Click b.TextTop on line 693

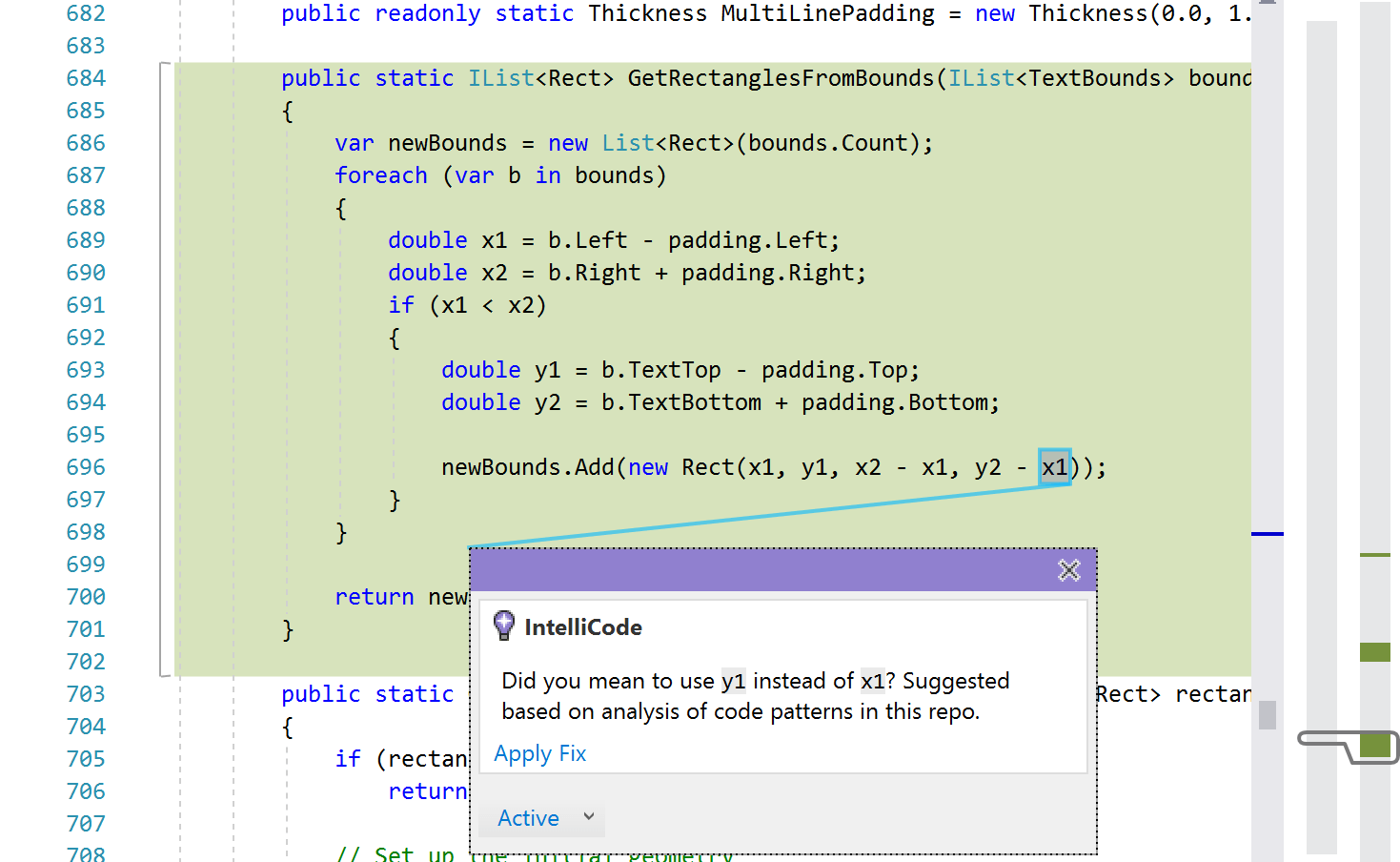click(x=661, y=370)
